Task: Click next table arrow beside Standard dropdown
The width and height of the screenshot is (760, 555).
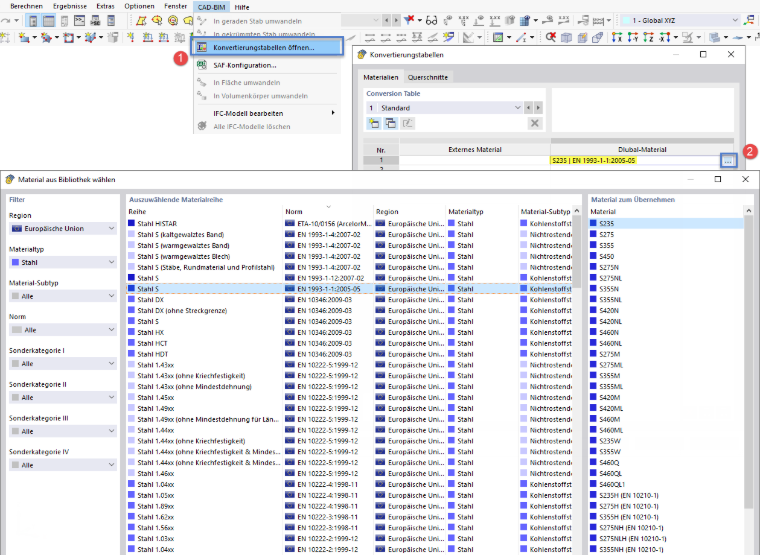Action: click(x=538, y=108)
